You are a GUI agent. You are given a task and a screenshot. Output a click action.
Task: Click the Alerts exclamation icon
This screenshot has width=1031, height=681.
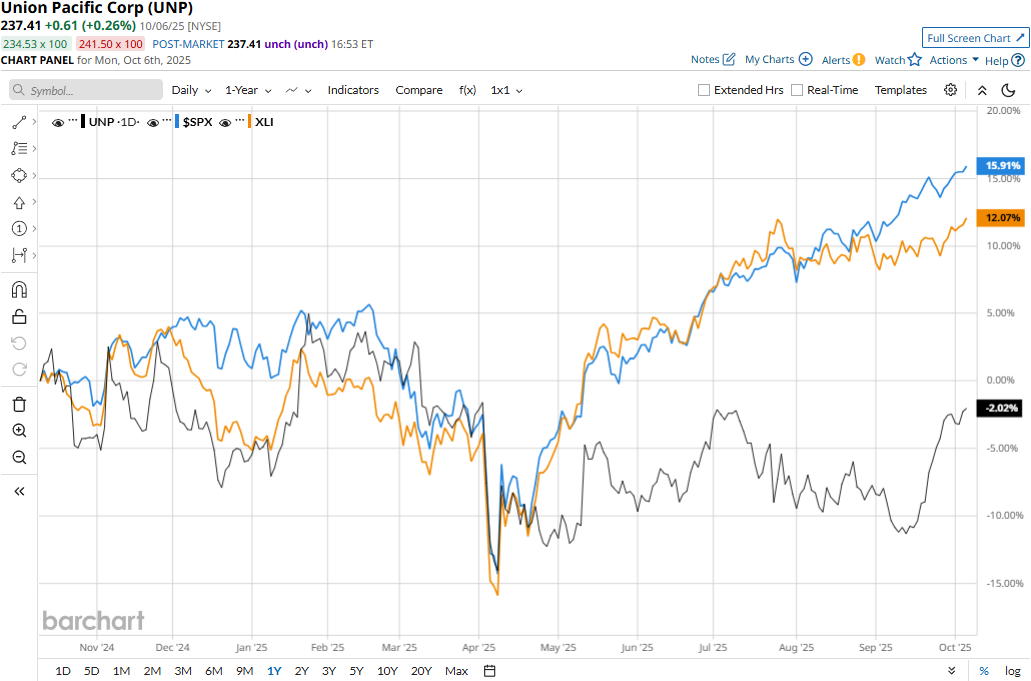[x=859, y=60]
